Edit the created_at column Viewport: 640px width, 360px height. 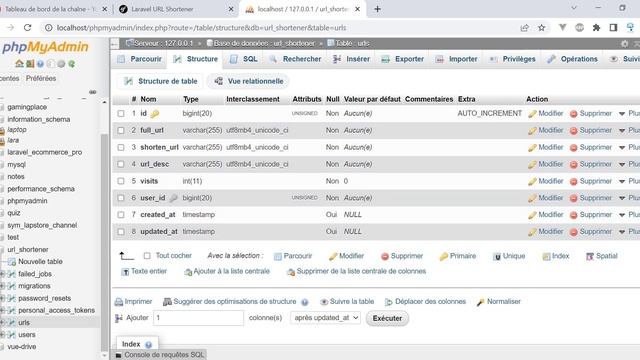pos(545,215)
